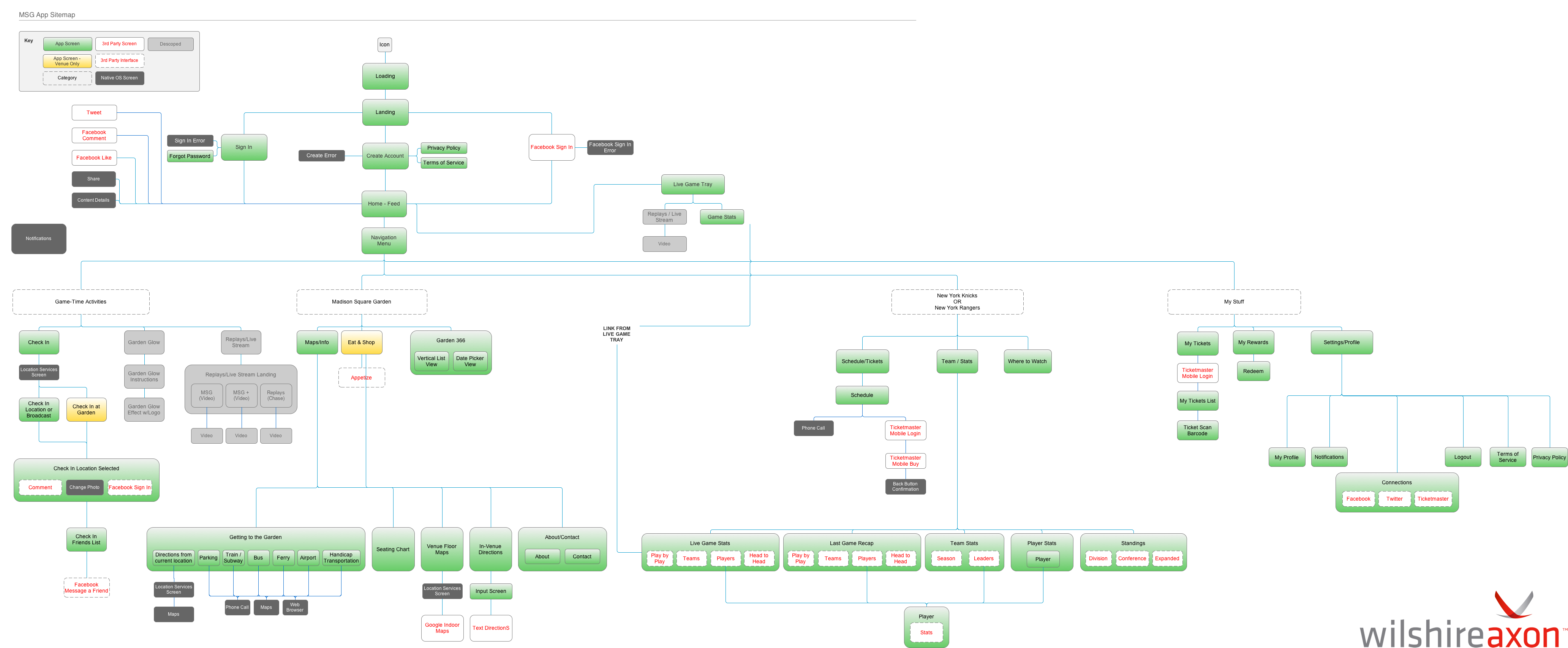The width and height of the screenshot is (1568, 648).
Task: Click the Eat & Shop node
Action: click(x=362, y=343)
